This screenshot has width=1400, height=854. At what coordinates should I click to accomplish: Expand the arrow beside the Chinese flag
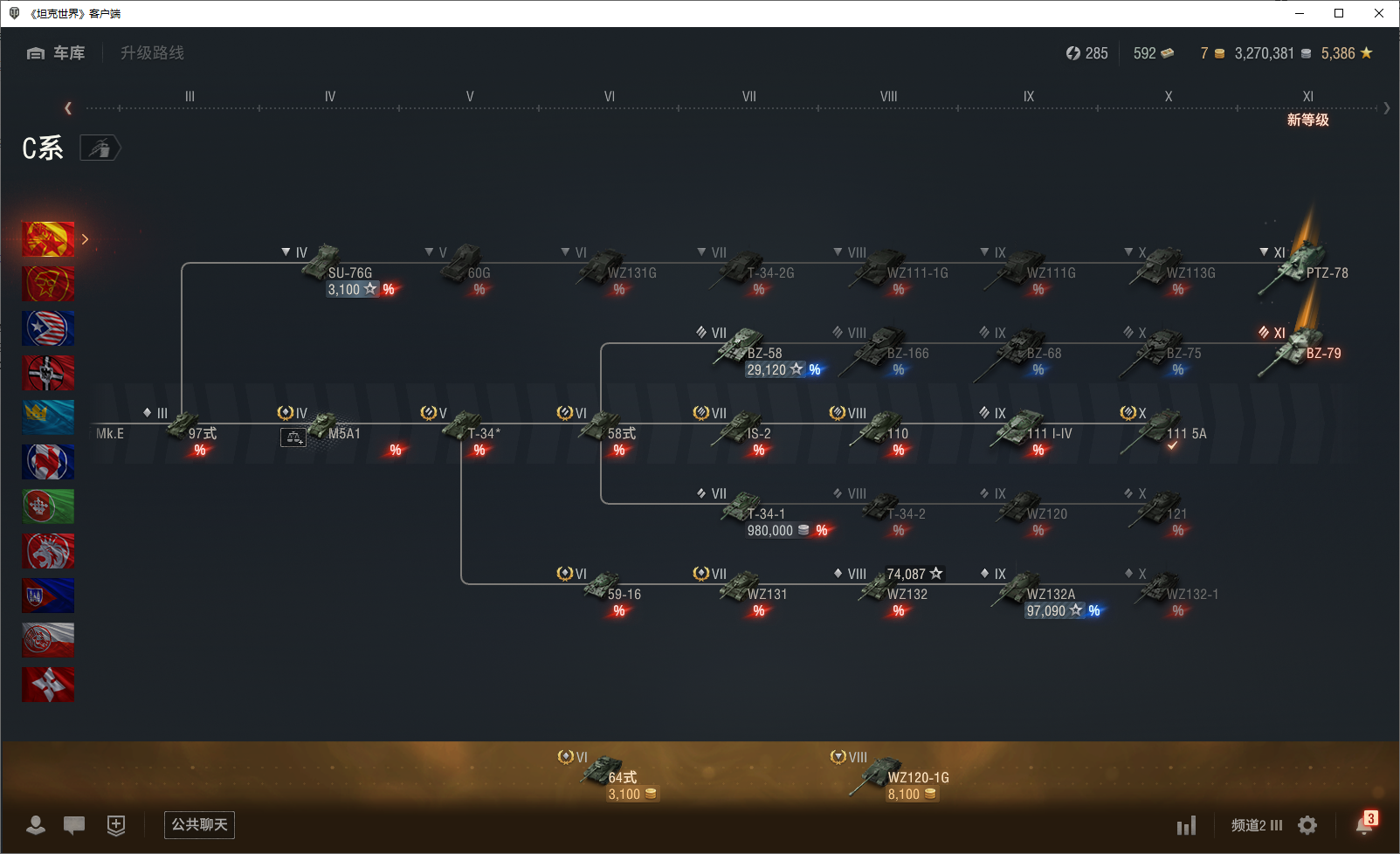(x=85, y=238)
